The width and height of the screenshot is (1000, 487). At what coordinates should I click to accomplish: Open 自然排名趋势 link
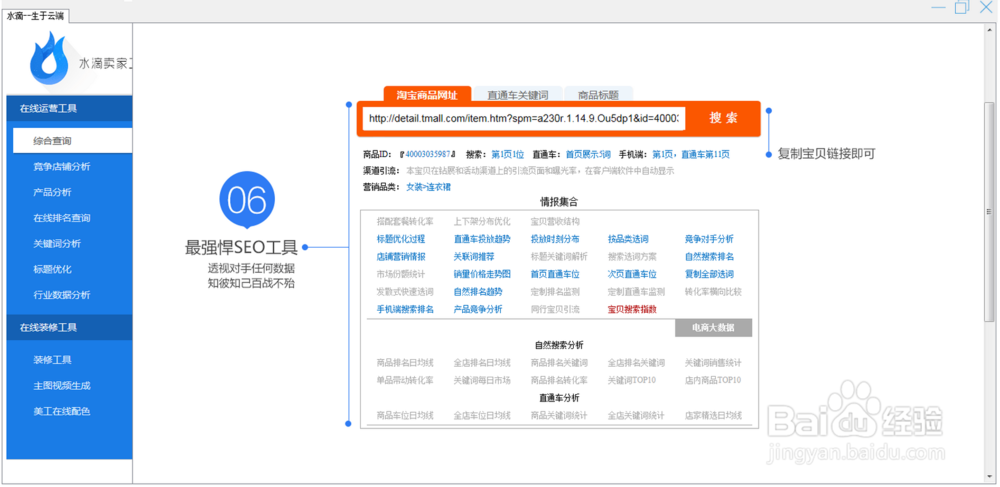(478, 292)
